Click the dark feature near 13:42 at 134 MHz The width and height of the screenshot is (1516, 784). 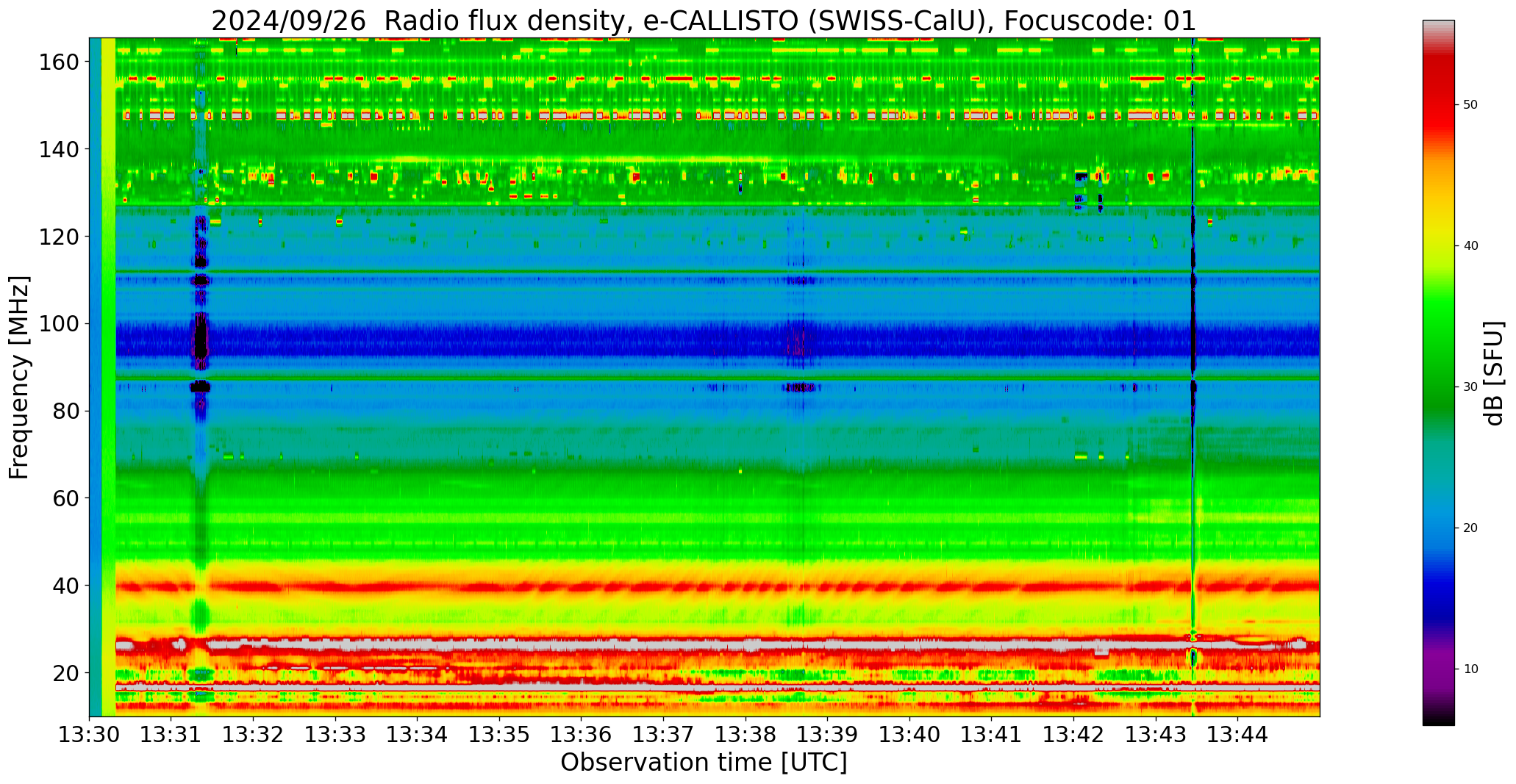tap(1081, 176)
